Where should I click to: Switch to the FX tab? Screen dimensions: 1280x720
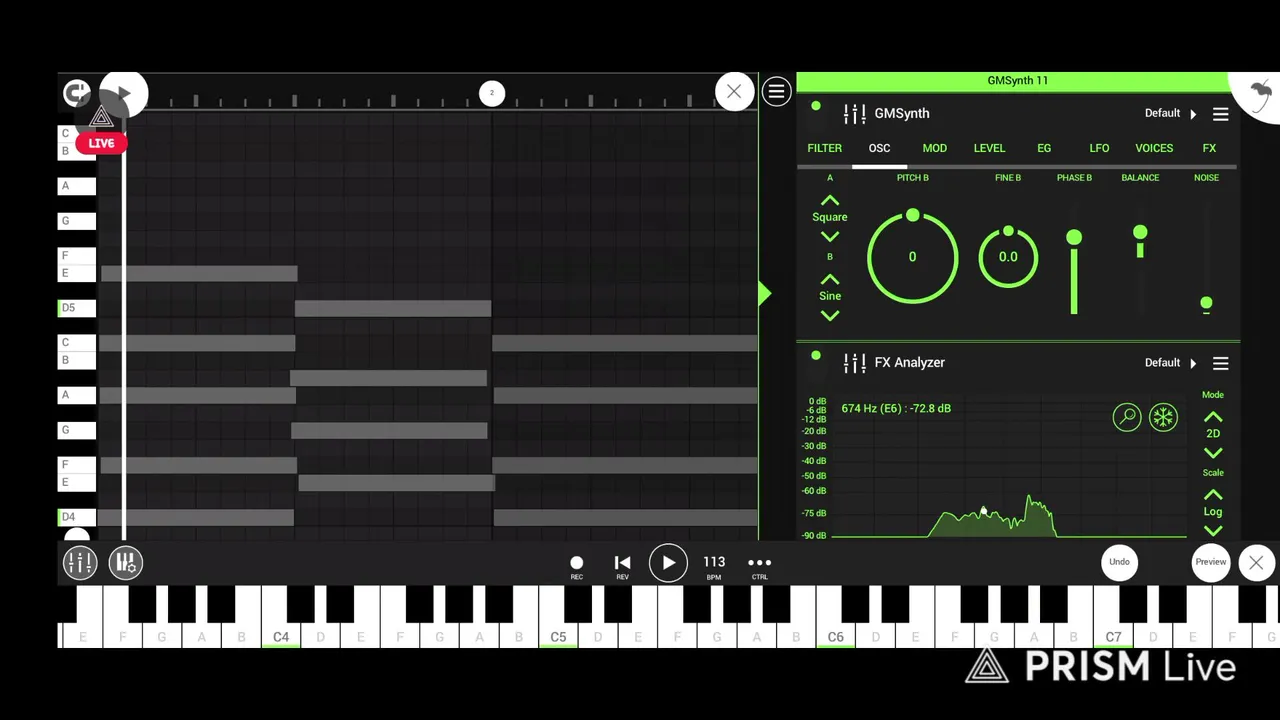click(x=1209, y=148)
